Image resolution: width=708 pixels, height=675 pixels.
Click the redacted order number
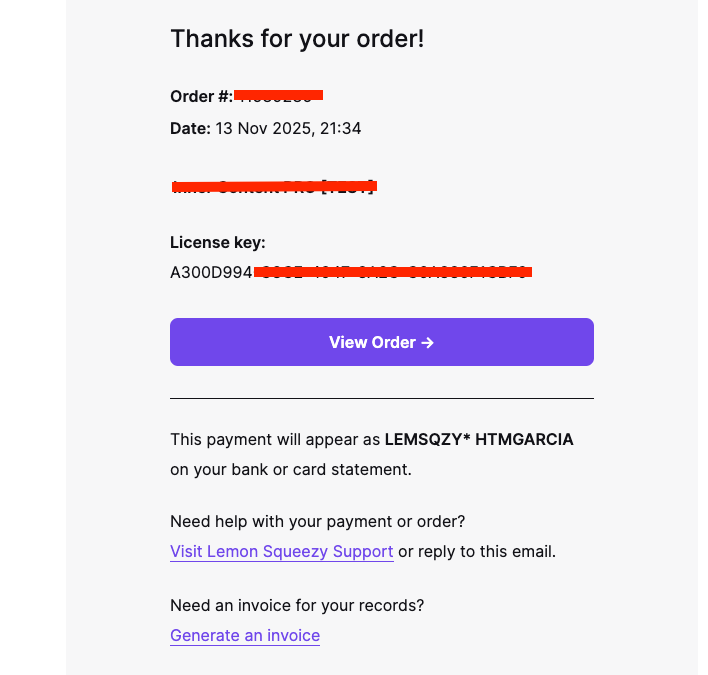tap(279, 96)
